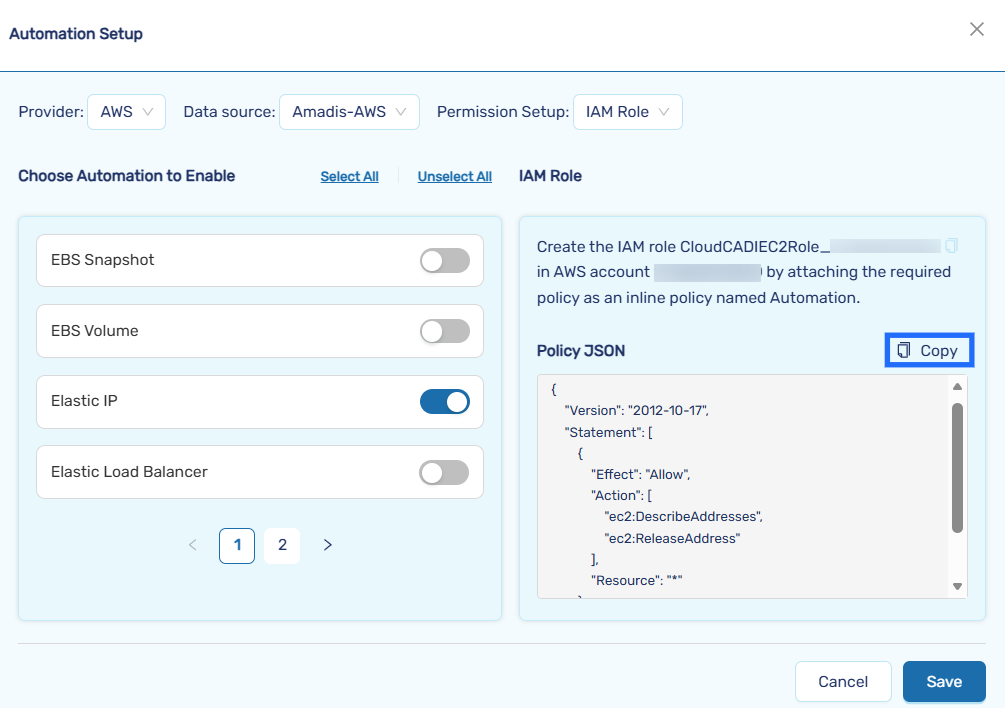
Task: Go to next automation page arrow
Action: coord(327,545)
